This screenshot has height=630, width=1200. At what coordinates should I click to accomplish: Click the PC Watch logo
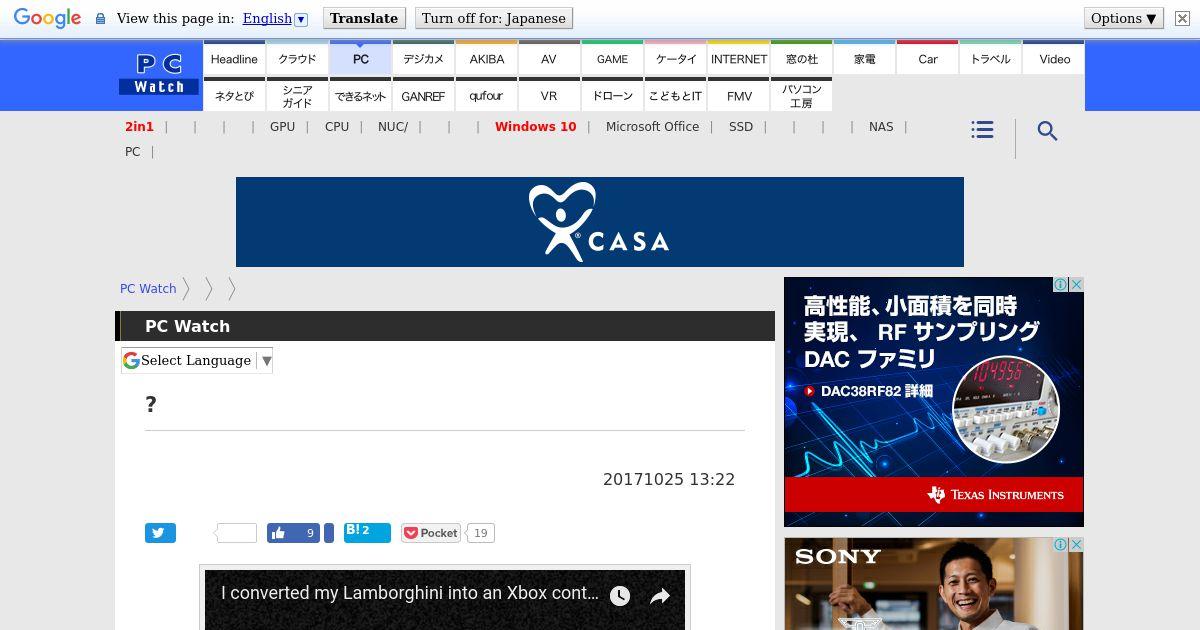pos(159,75)
